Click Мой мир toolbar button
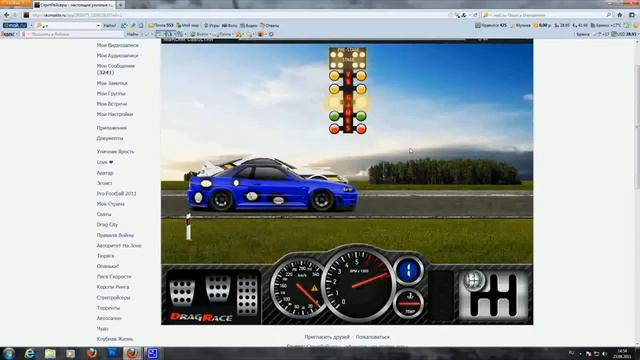Image resolution: width=640 pixels, height=360 pixels. (x=187, y=25)
